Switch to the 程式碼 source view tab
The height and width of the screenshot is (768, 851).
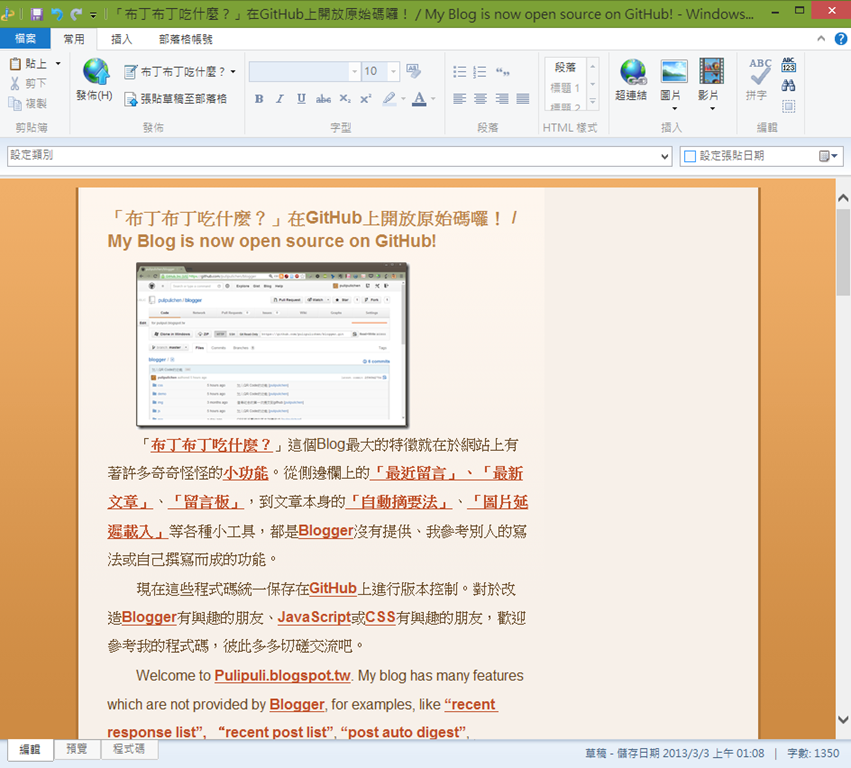click(129, 749)
